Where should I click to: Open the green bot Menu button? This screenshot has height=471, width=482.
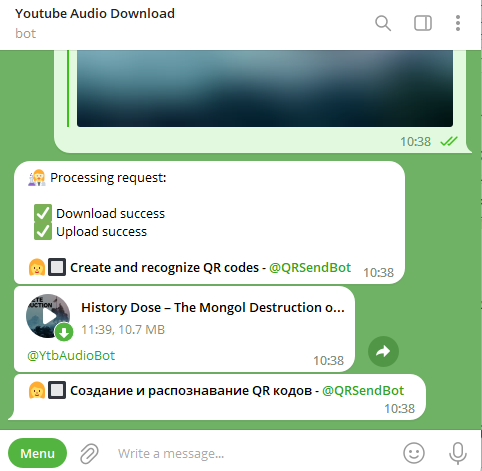click(x=37, y=453)
